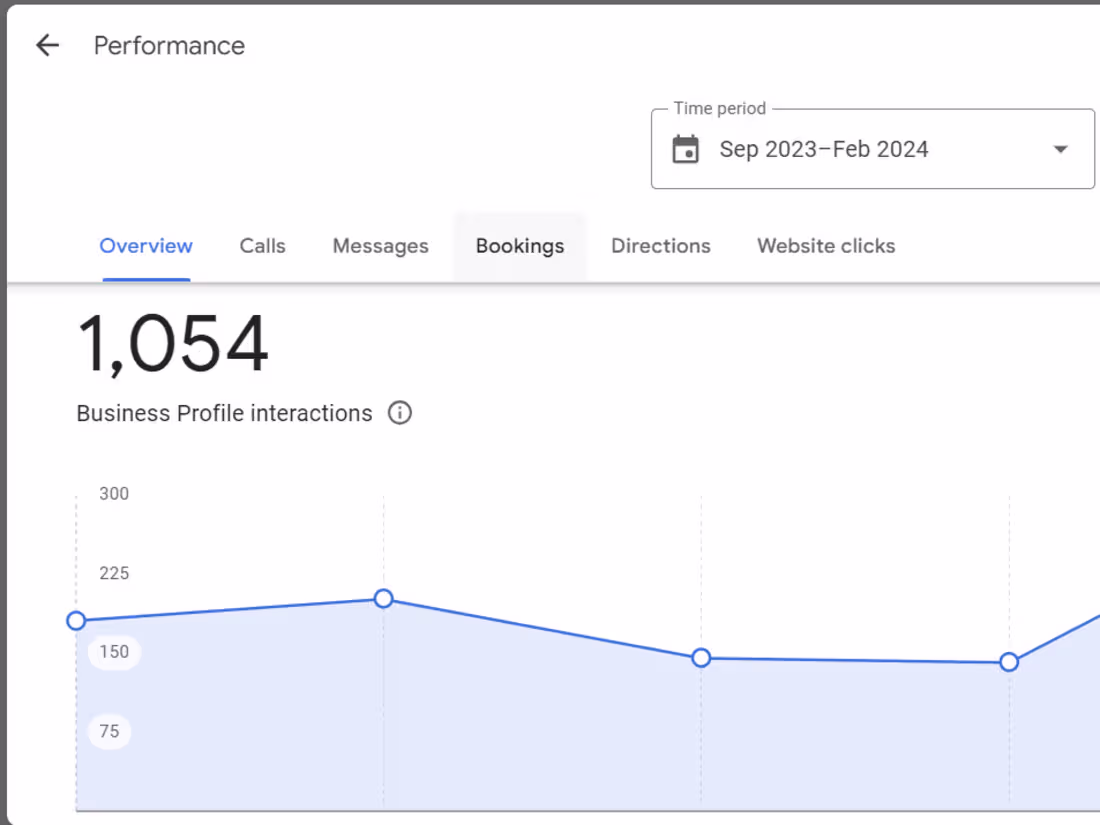1100x825 pixels.
Task: Click the 1,054 interactions total
Action: click(173, 345)
